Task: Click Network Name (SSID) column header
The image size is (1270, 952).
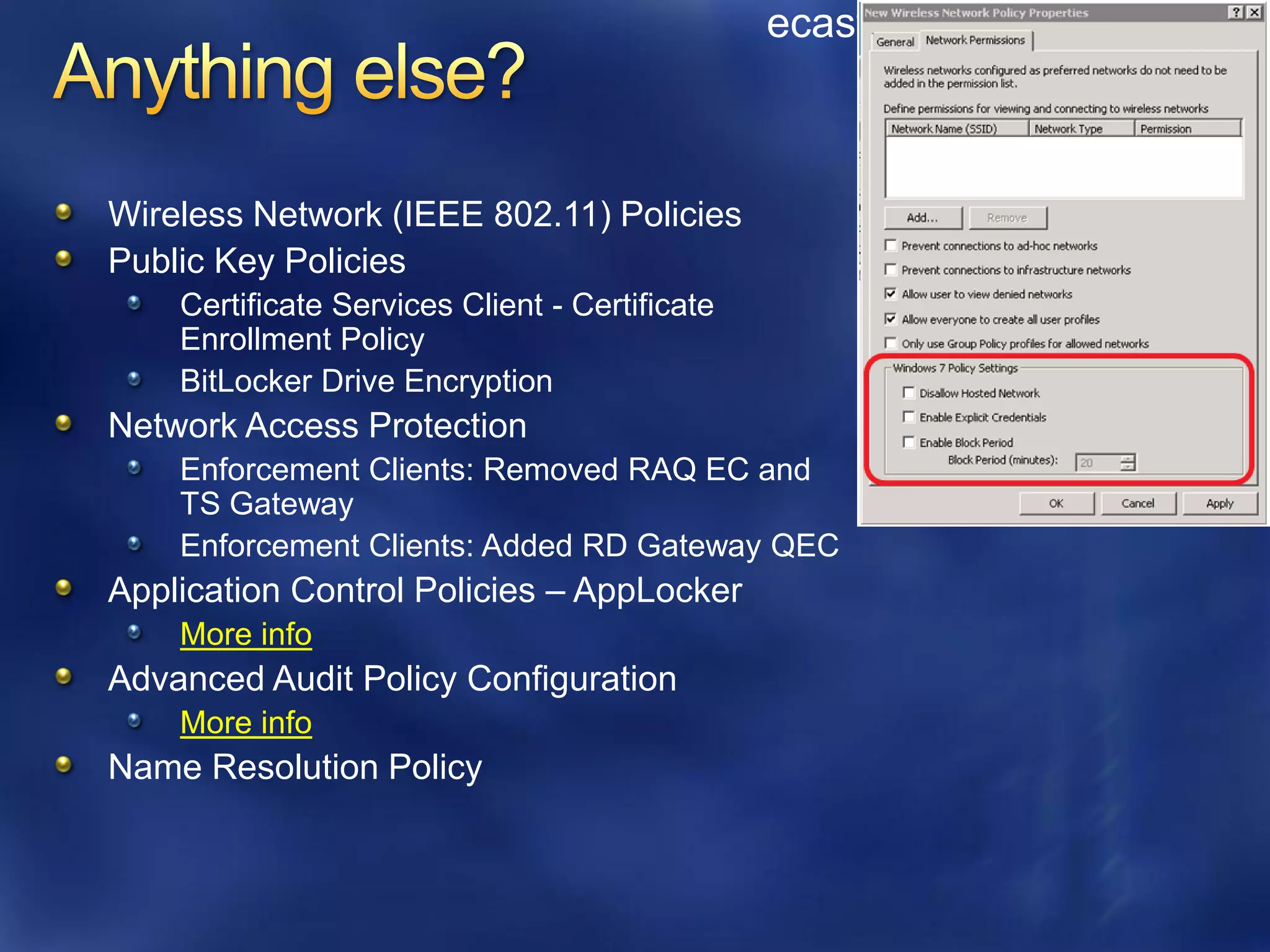Action: 957,128
